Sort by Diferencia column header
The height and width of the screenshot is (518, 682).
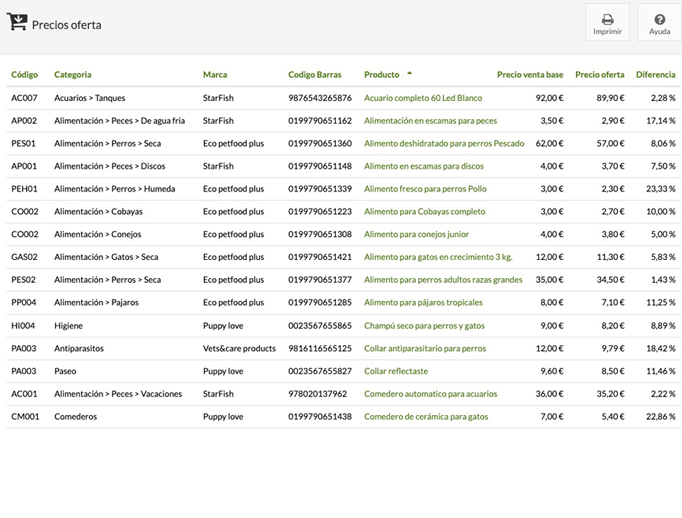click(x=655, y=75)
